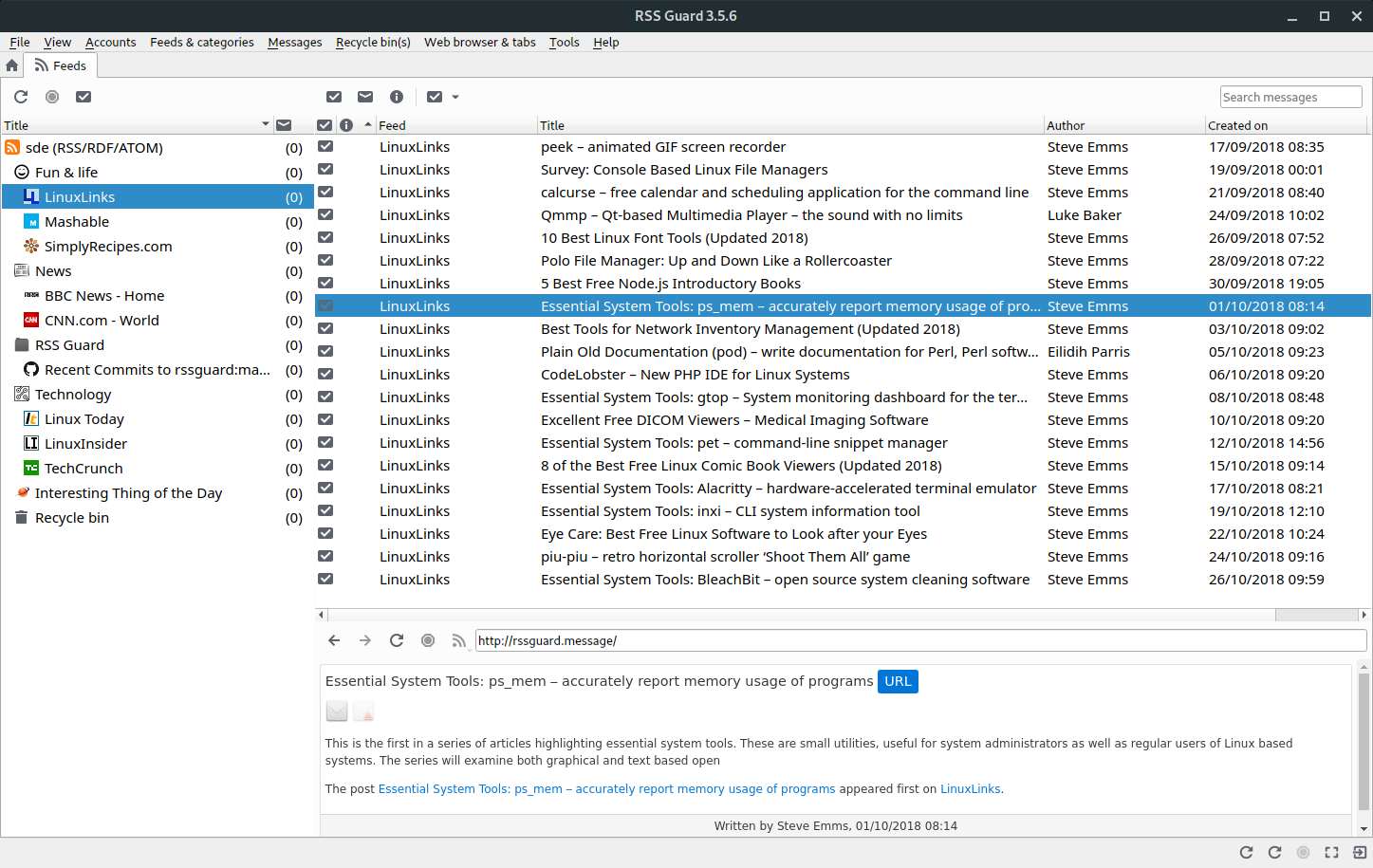Stop running feed update in the feeds toolbar

click(x=52, y=97)
